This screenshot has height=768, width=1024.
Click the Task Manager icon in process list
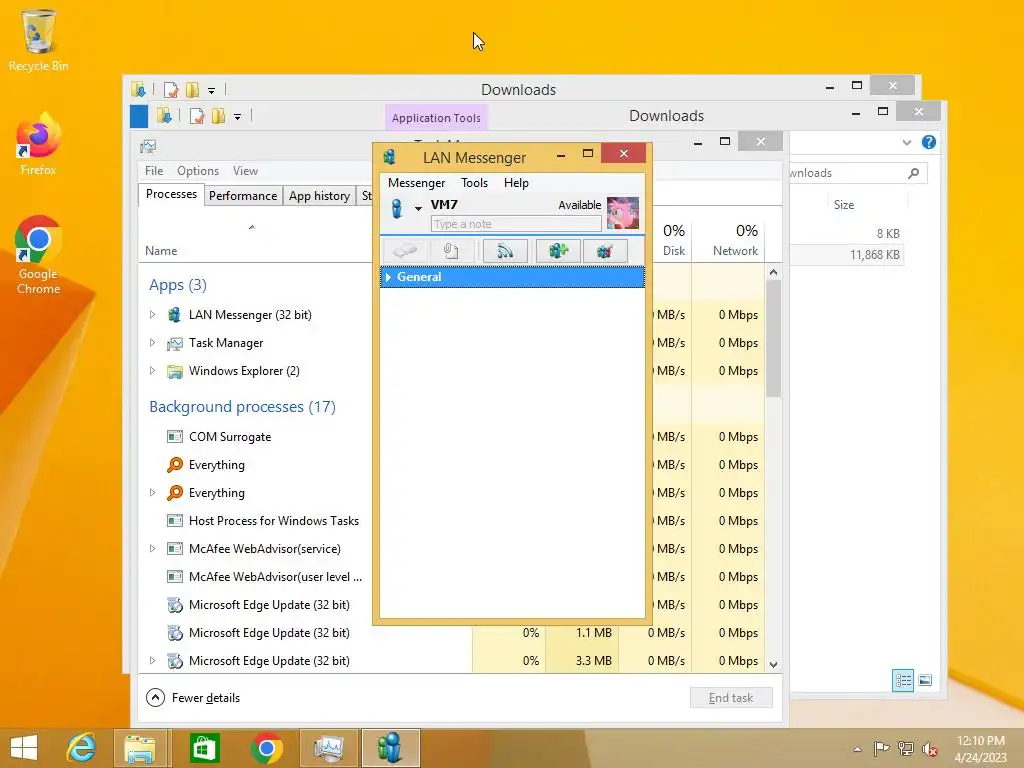point(174,343)
